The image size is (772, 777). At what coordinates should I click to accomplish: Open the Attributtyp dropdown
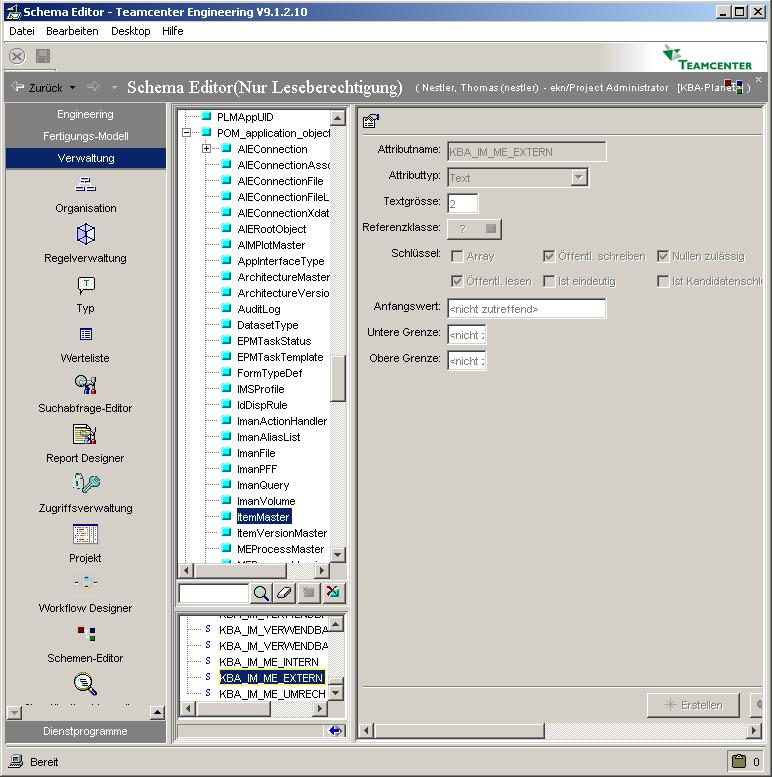coord(578,177)
